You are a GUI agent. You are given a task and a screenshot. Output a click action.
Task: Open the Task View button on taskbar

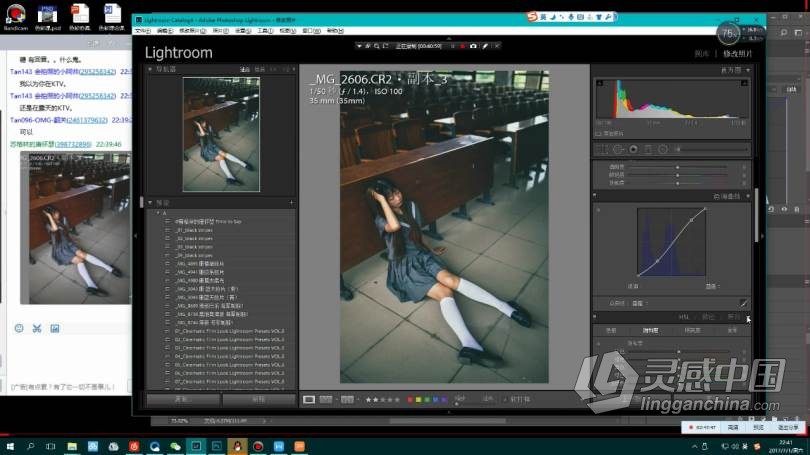(x=51, y=446)
